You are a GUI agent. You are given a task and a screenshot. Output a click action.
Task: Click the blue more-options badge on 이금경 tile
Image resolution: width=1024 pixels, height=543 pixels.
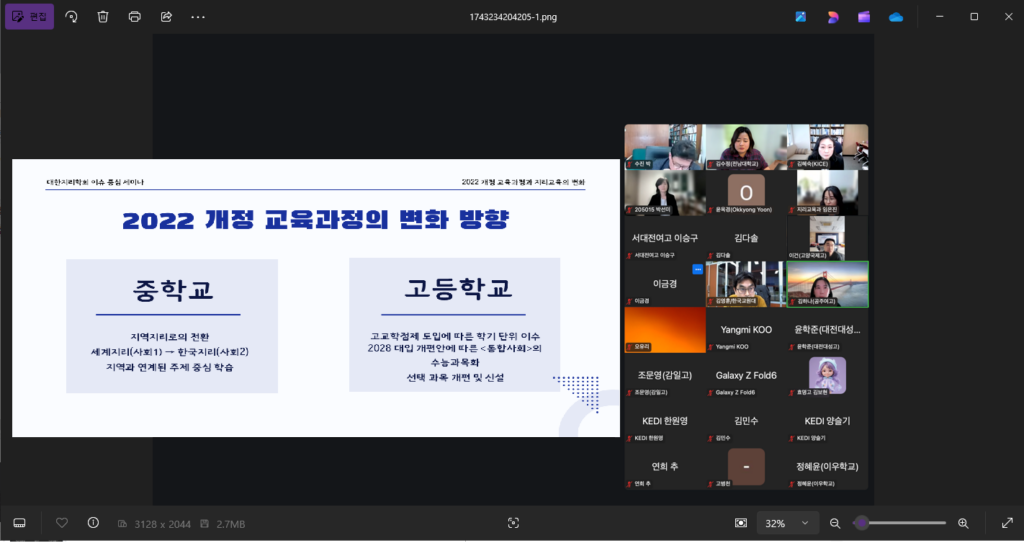pos(697,269)
